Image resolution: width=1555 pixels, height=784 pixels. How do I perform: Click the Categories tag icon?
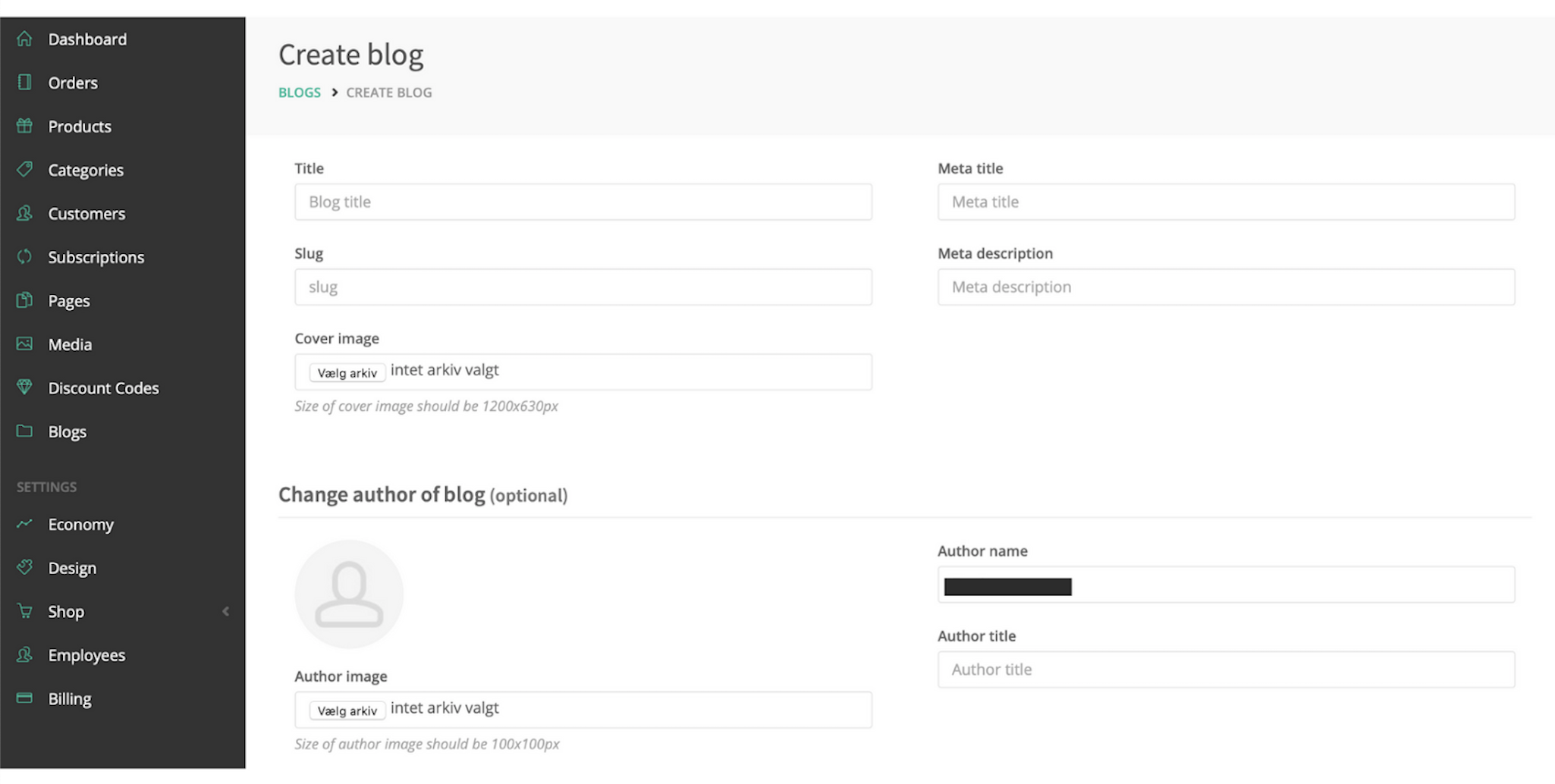[24, 169]
